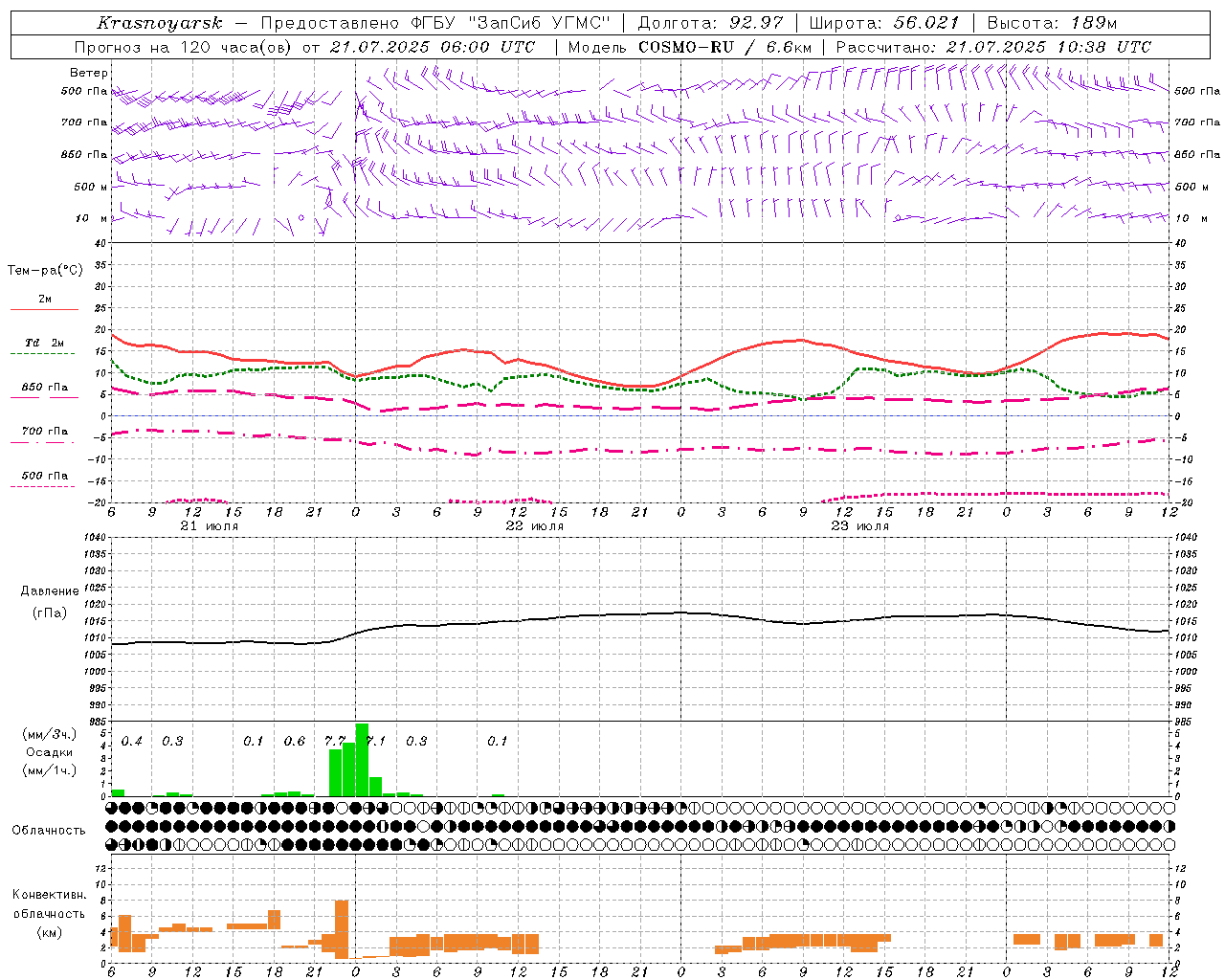
Task: Click the '(мм/3ч.)' precipitation units label
Action: click(49, 735)
